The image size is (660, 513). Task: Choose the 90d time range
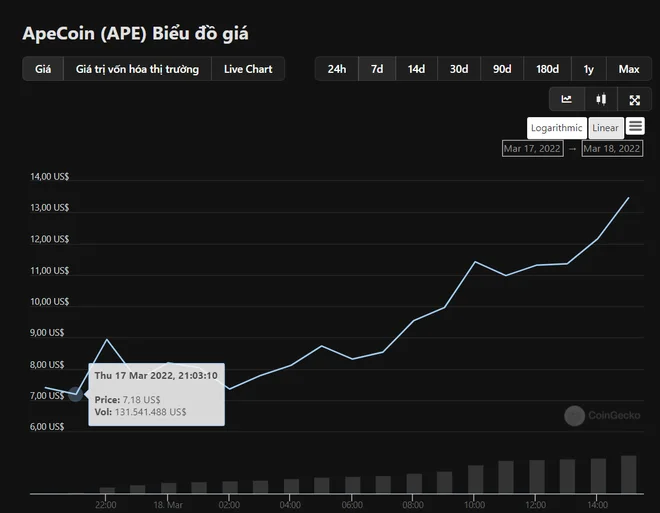point(502,69)
